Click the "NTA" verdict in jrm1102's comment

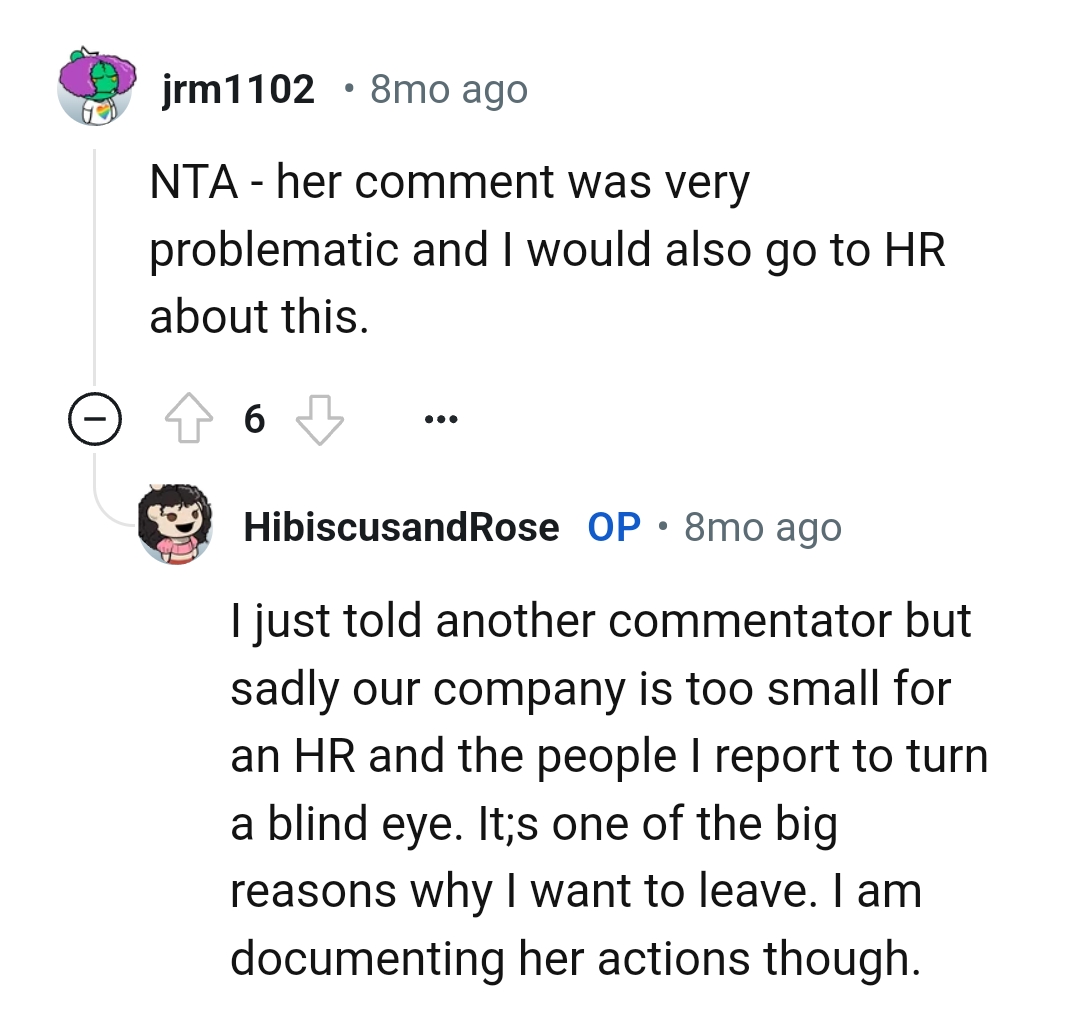tap(193, 182)
